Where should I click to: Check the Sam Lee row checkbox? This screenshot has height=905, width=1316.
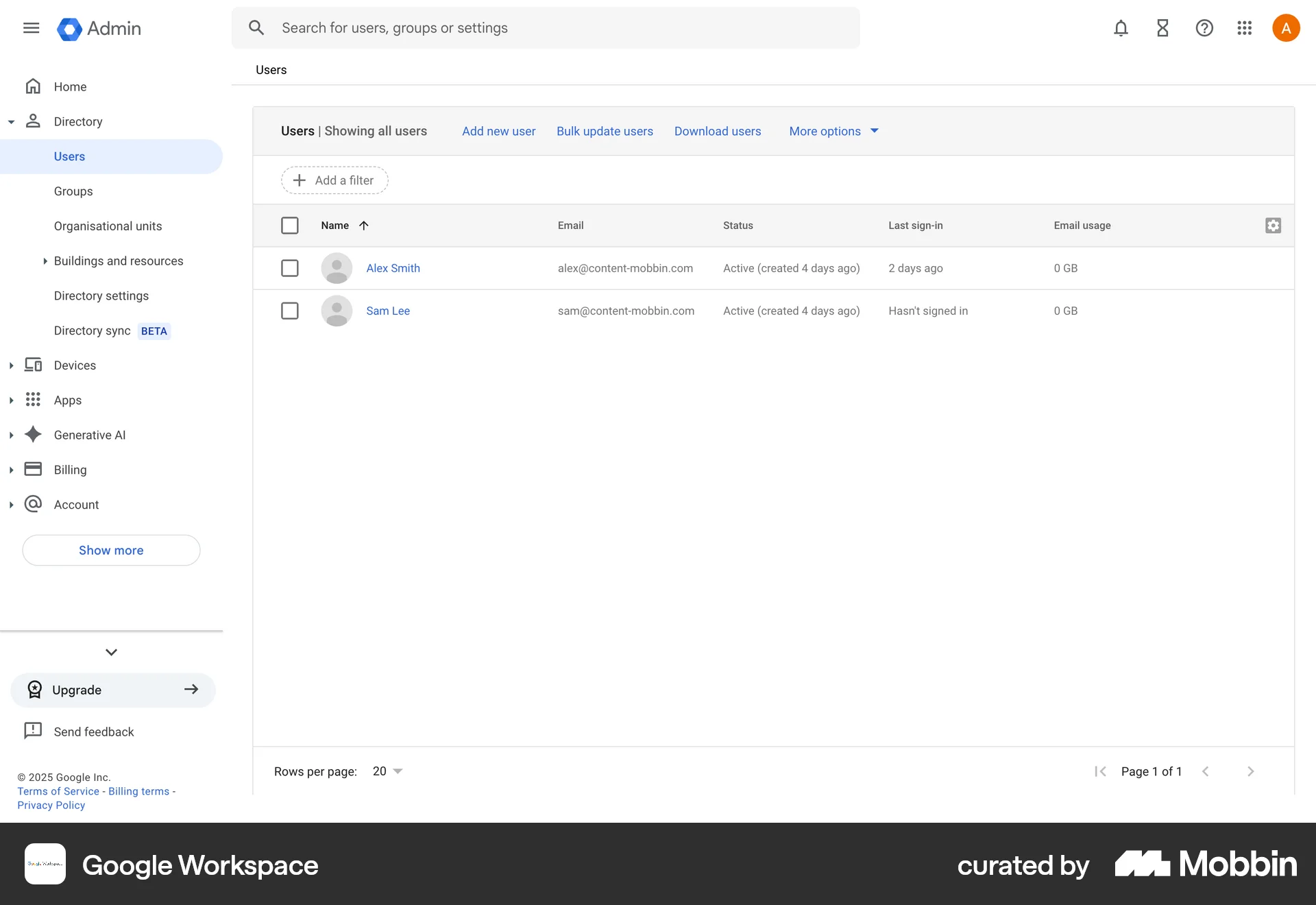coord(290,311)
